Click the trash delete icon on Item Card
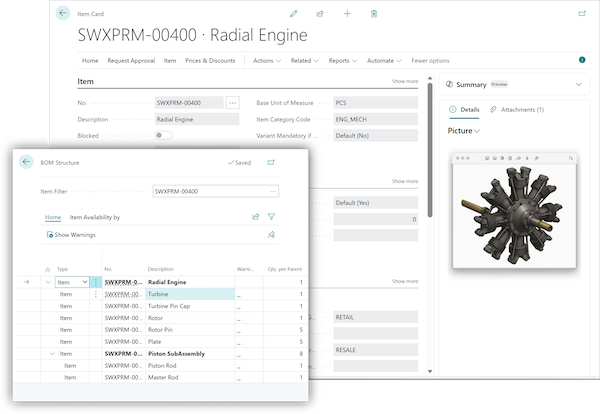This screenshot has height=414, width=600. click(x=374, y=14)
